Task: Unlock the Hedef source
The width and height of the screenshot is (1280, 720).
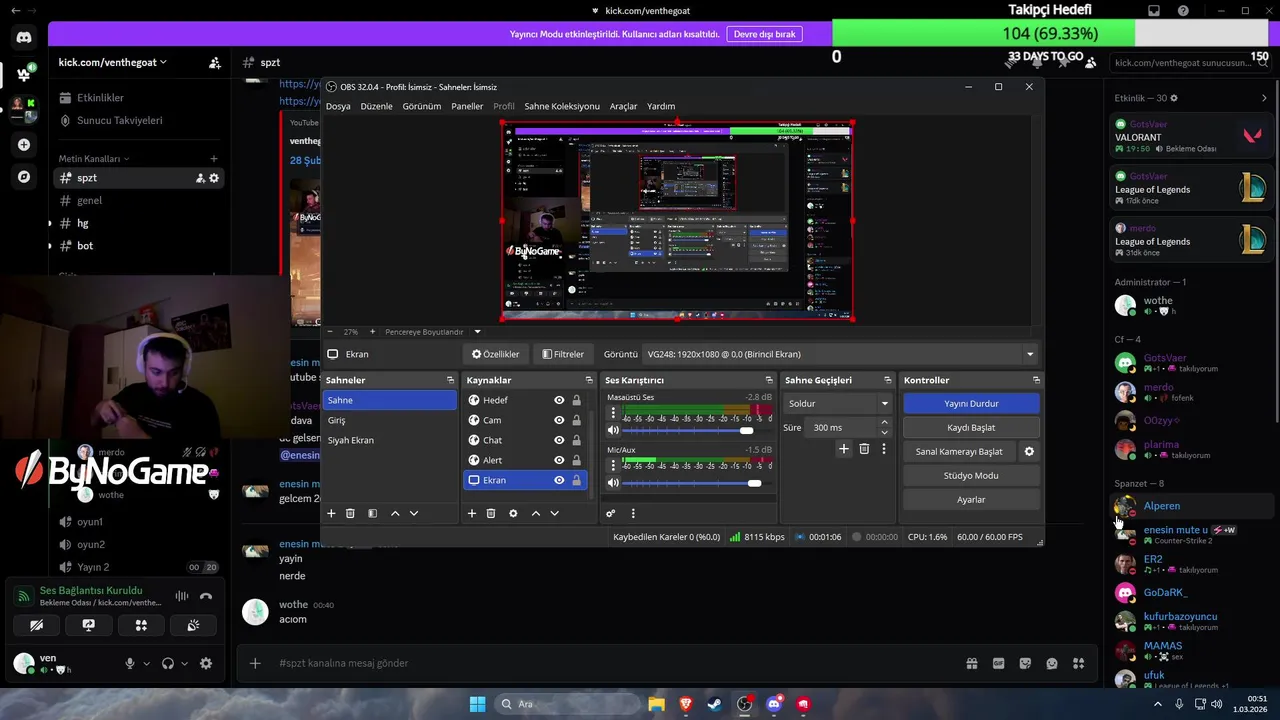Action: tap(576, 400)
